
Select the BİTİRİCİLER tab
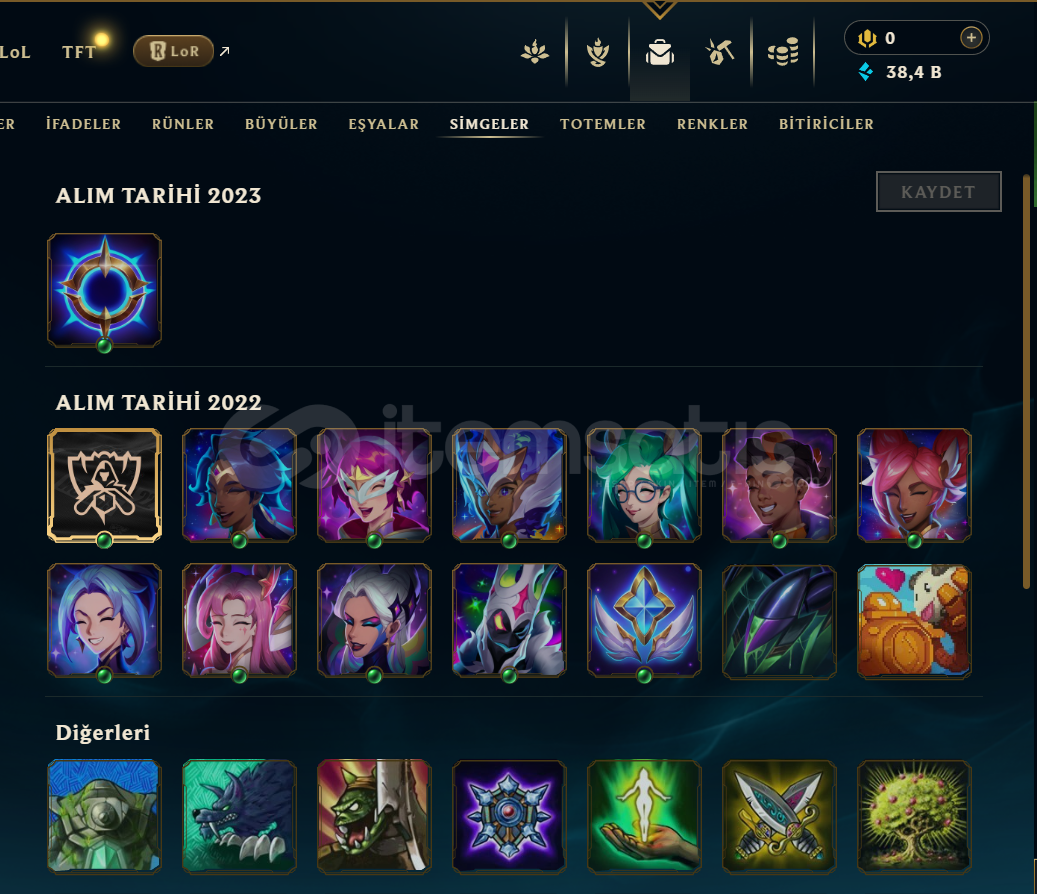pos(826,124)
